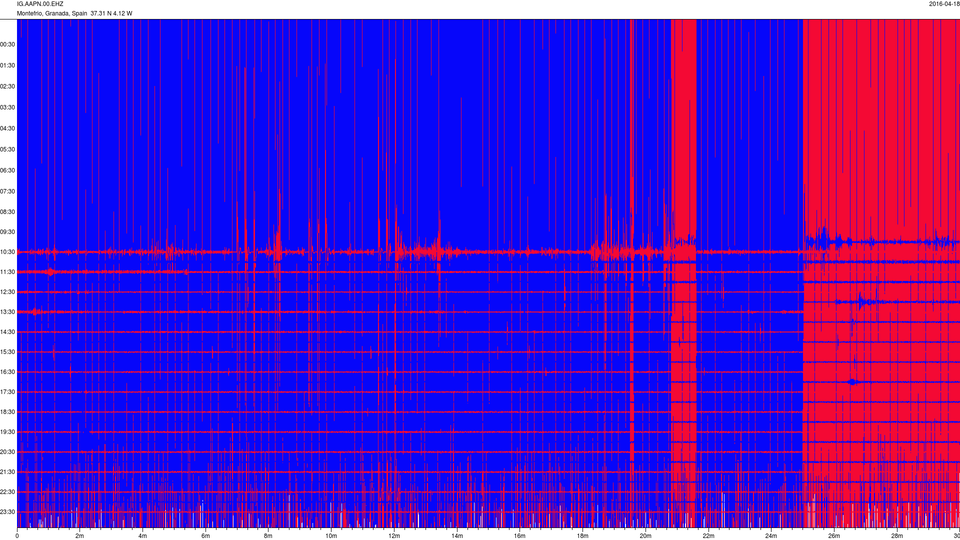Select the 01:30 time label
Screen dimensions: 960x540
pos(7,66)
